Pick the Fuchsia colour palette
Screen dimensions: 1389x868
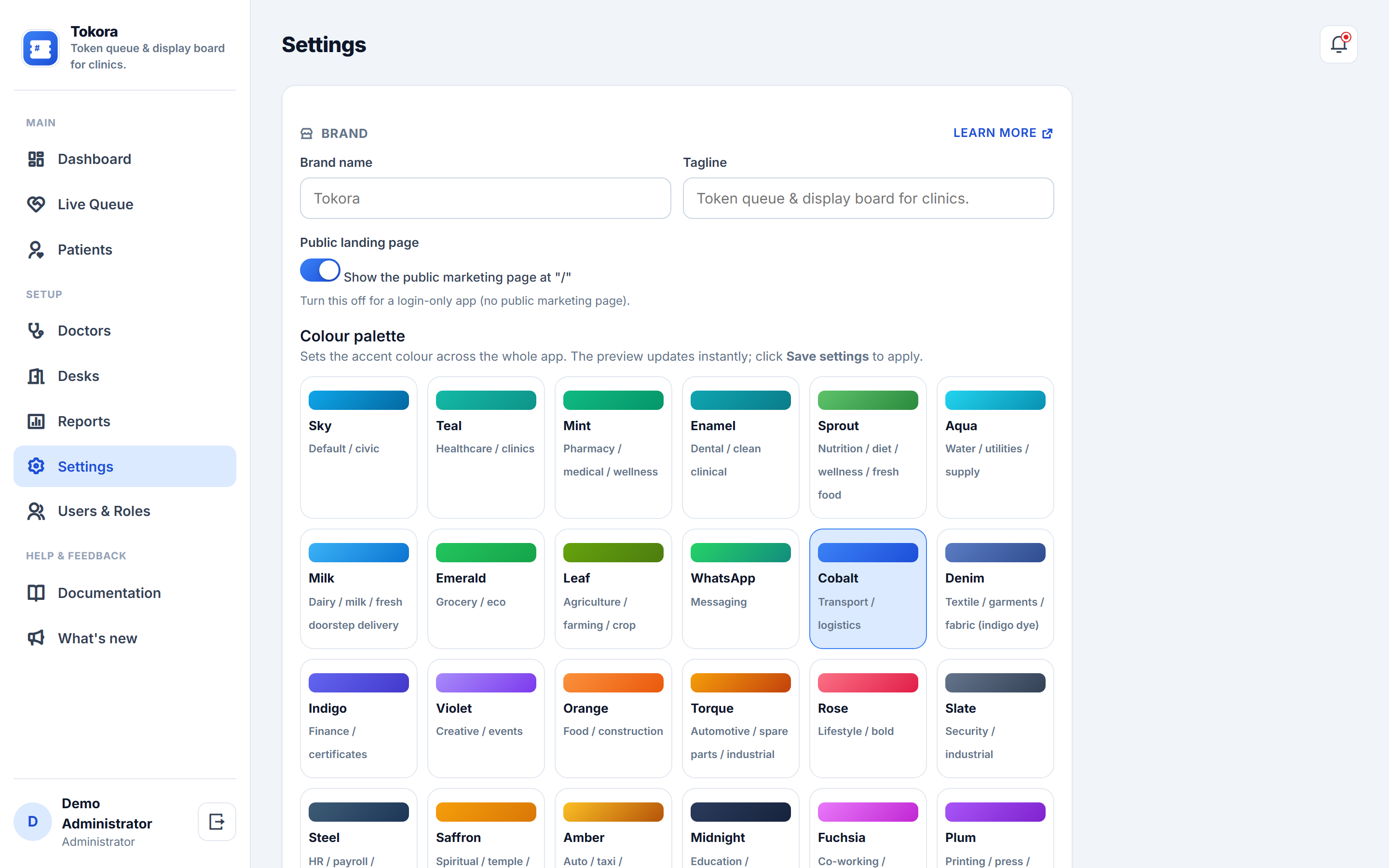tap(869, 828)
